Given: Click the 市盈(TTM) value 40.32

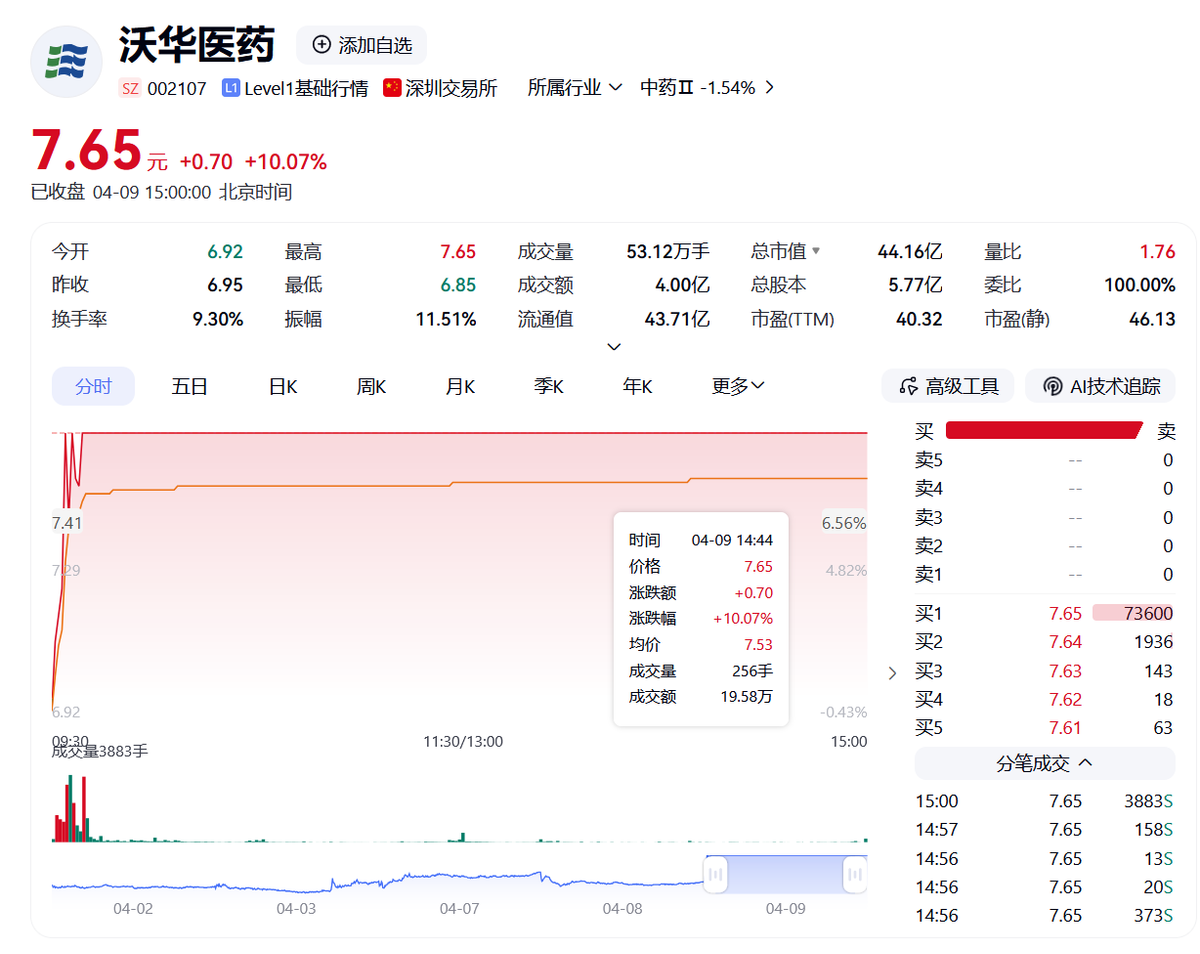Looking at the screenshot, I should point(919,319).
